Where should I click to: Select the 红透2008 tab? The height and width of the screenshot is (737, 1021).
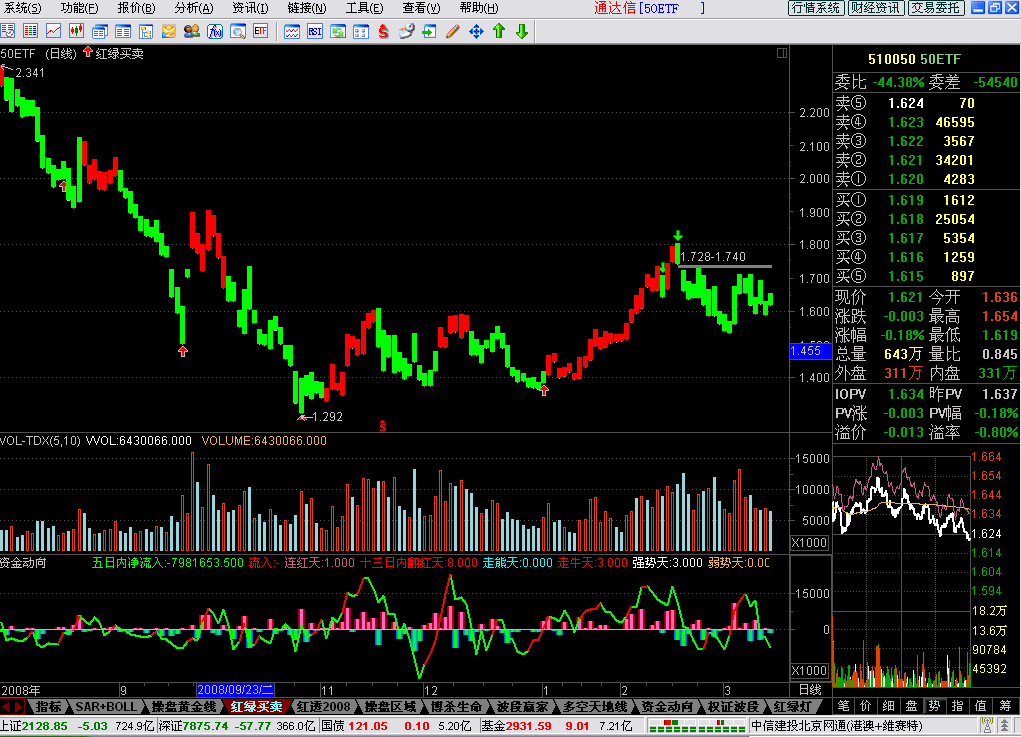click(x=324, y=706)
